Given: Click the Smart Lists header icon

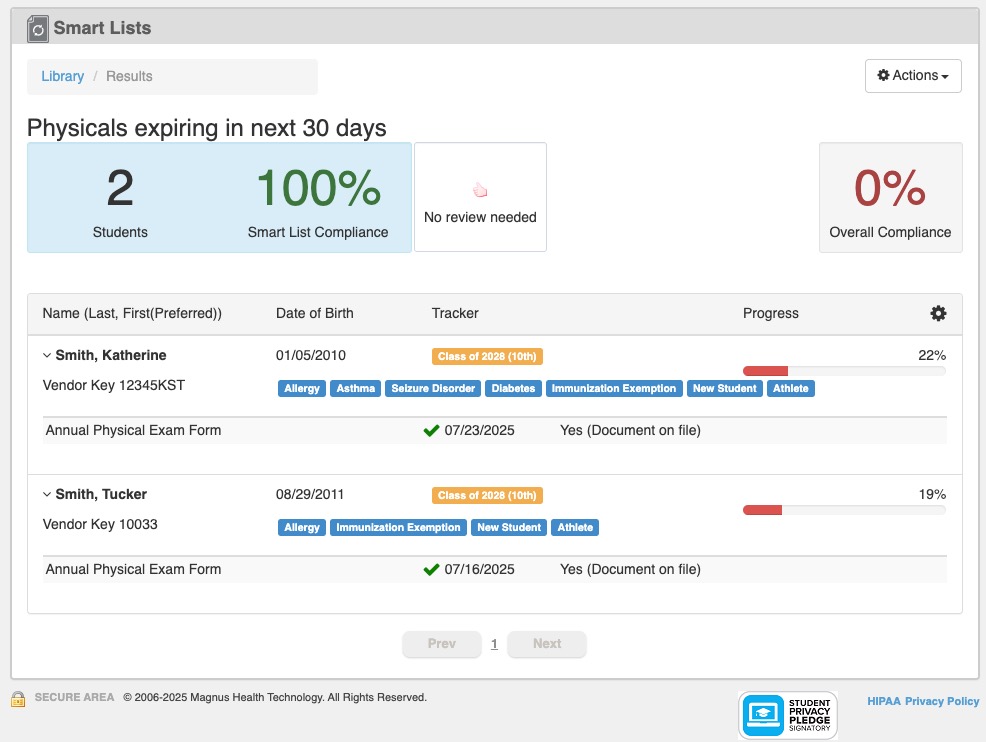Looking at the screenshot, I should click(37, 29).
